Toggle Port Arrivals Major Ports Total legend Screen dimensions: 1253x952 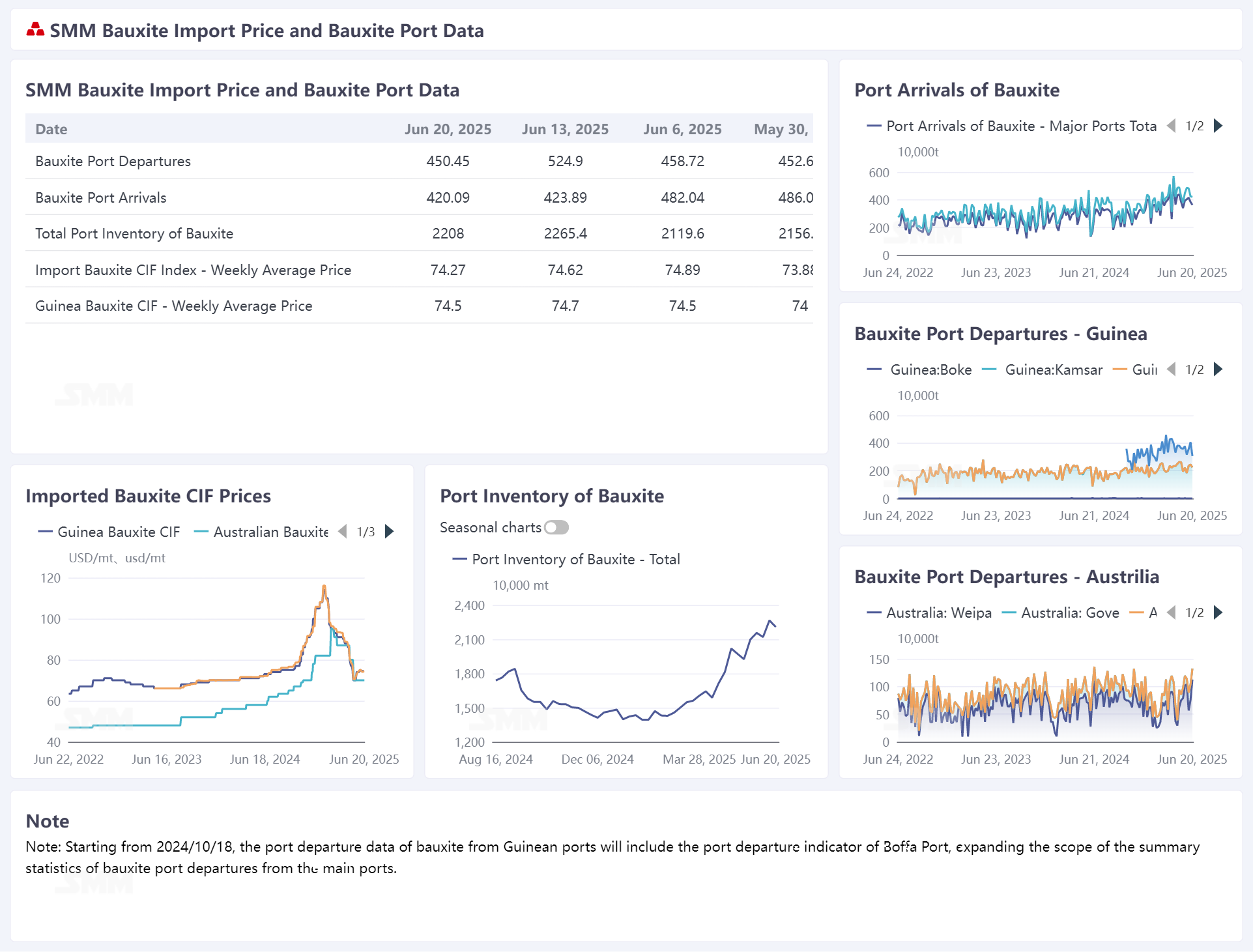point(1012,126)
